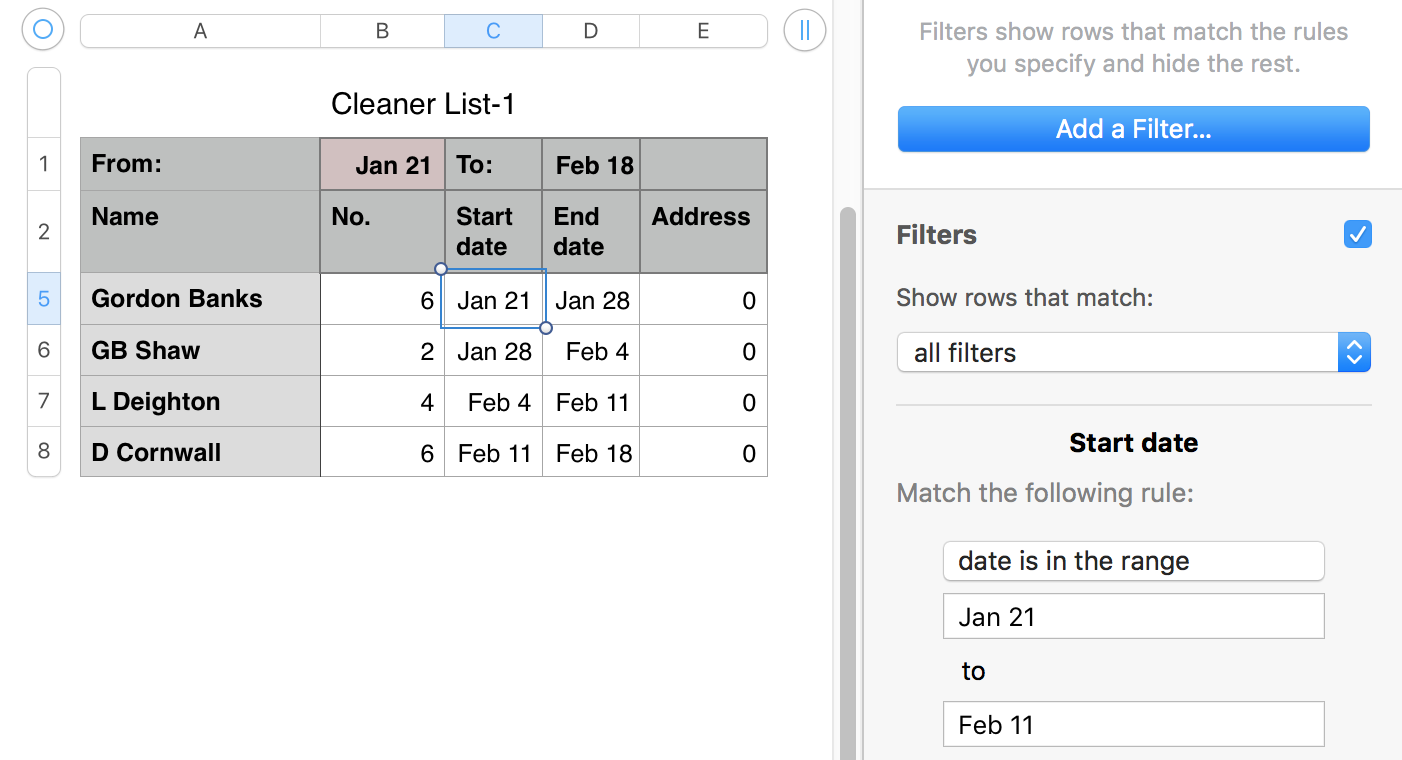Click the top-left selection handle of cell C5
This screenshot has height=760, width=1402.
point(441,269)
